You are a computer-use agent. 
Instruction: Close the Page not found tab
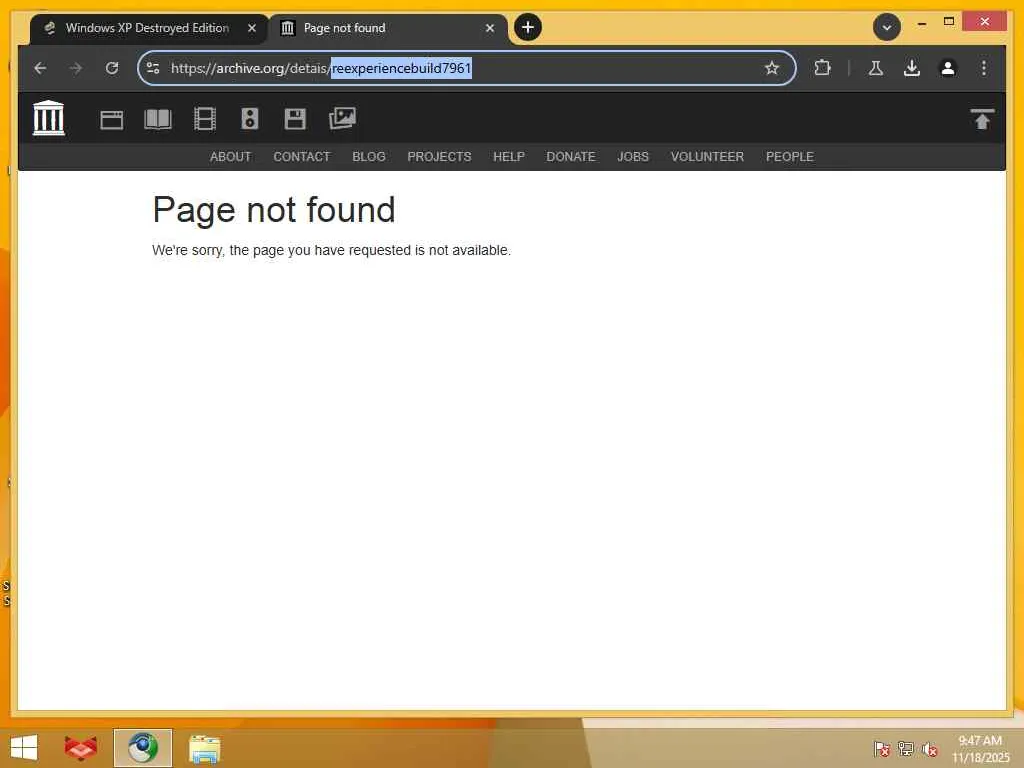(x=490, y=28)
